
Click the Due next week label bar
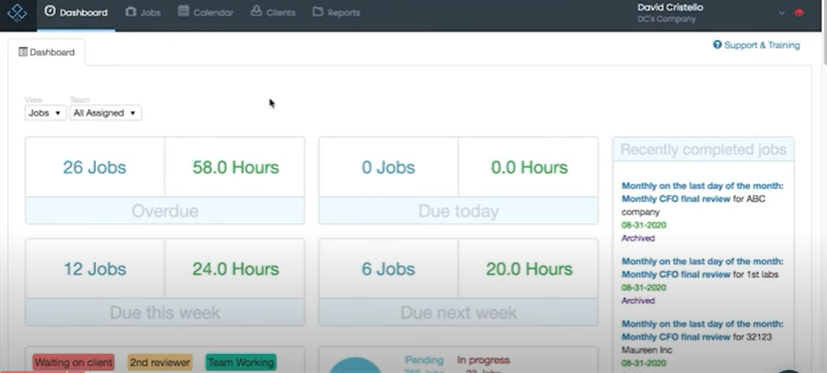[458, 312]
